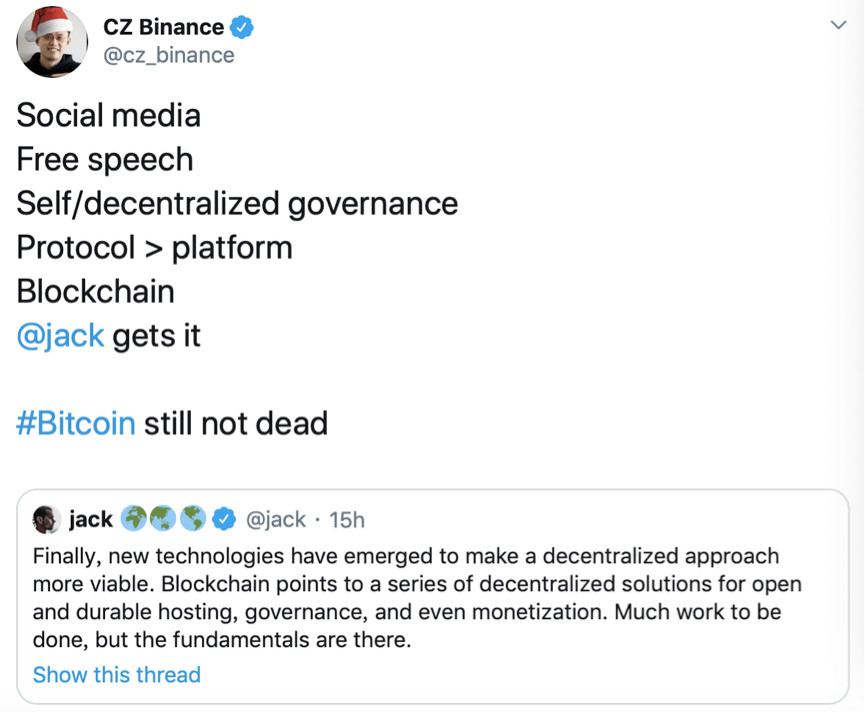Click the first globe emoji after jack
This screenshot has height=713, width=865.
[134, 518]
